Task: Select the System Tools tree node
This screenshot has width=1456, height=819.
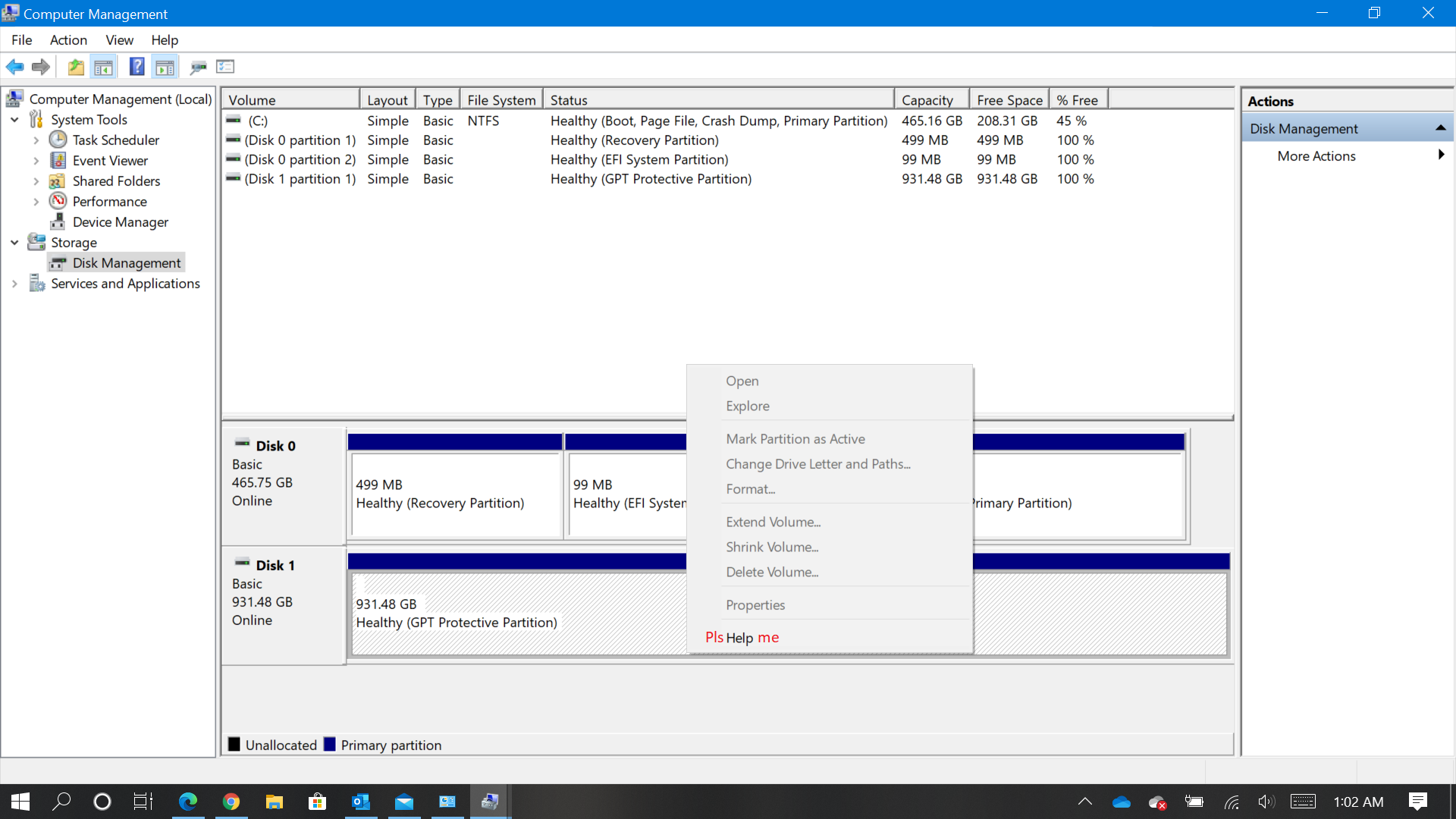Action: click(x=89, y=119)
